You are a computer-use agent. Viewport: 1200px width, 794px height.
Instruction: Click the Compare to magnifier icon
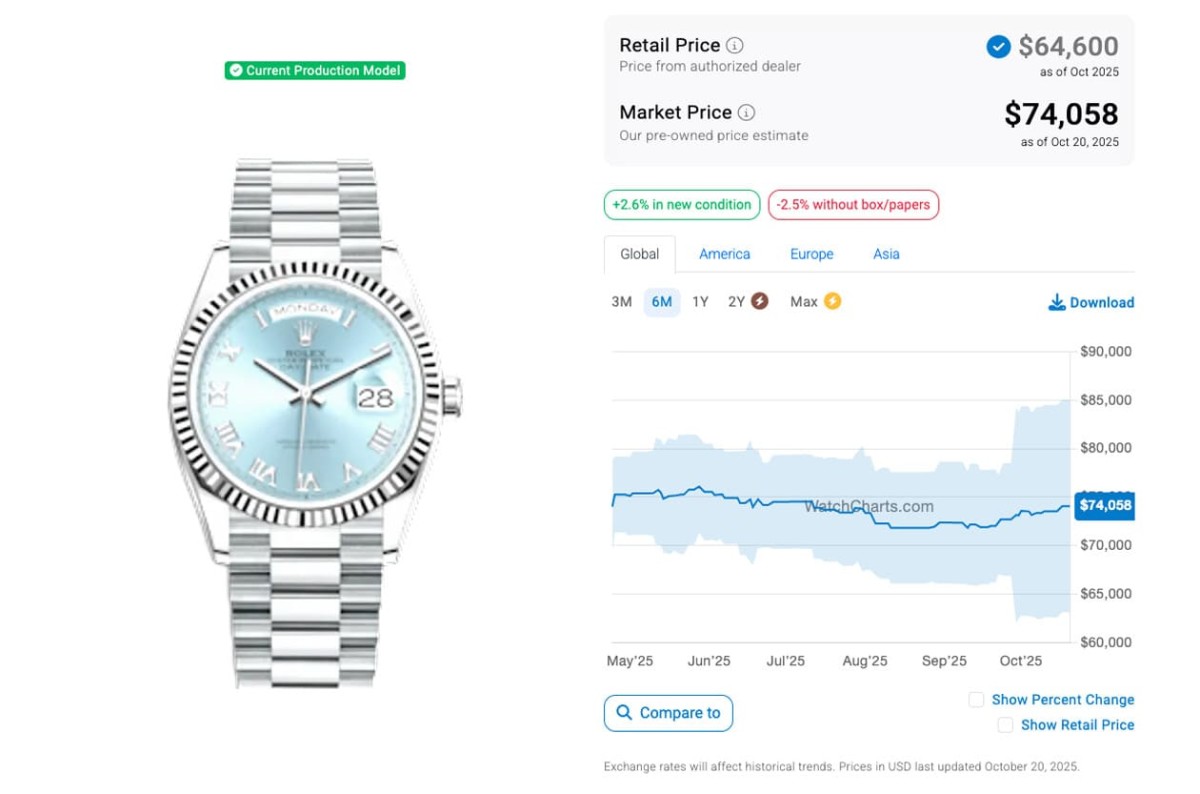click(624, 713)
